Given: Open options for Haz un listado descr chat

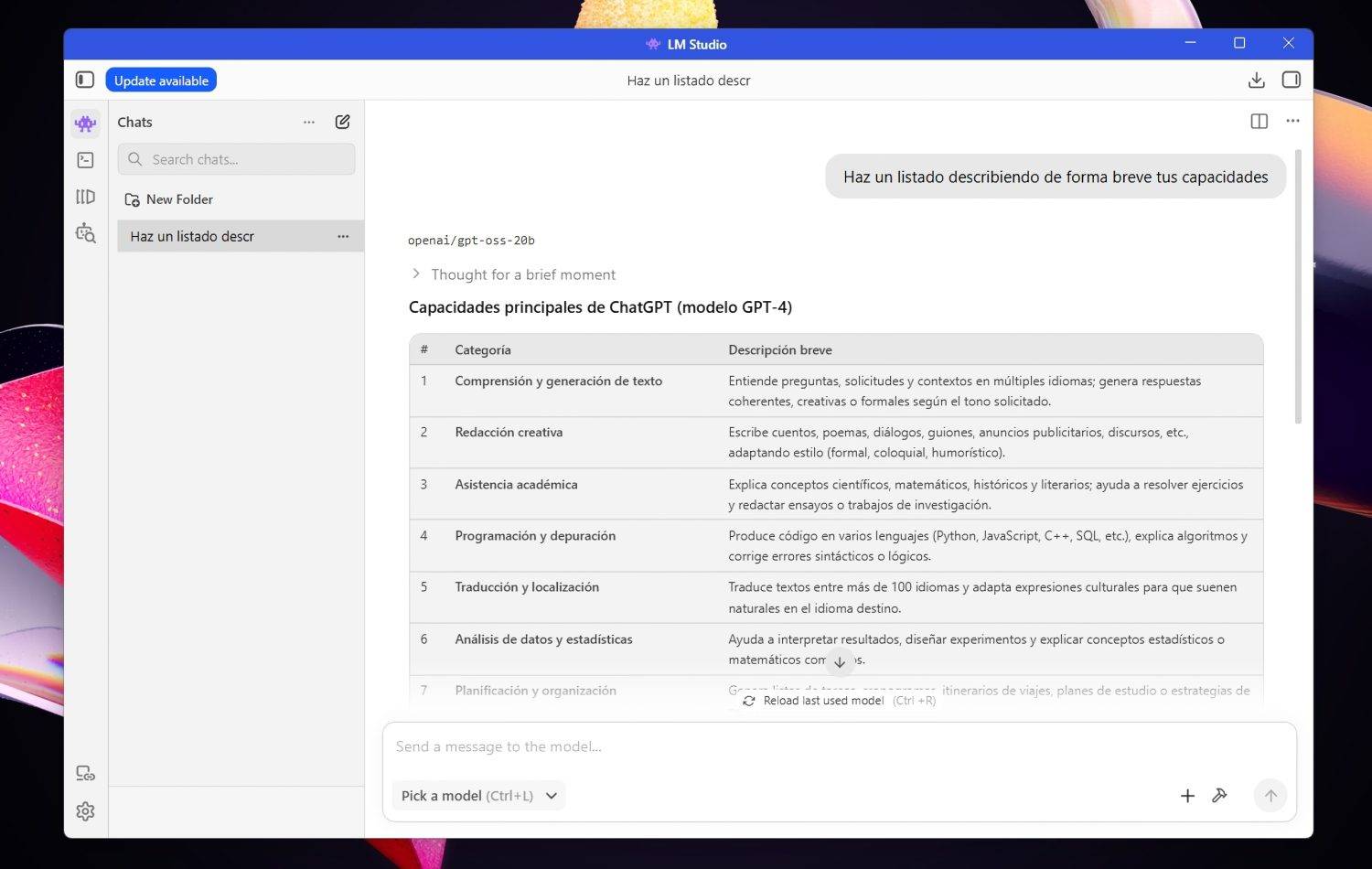Looking at the screenshot, I should [x=343, y=236].
